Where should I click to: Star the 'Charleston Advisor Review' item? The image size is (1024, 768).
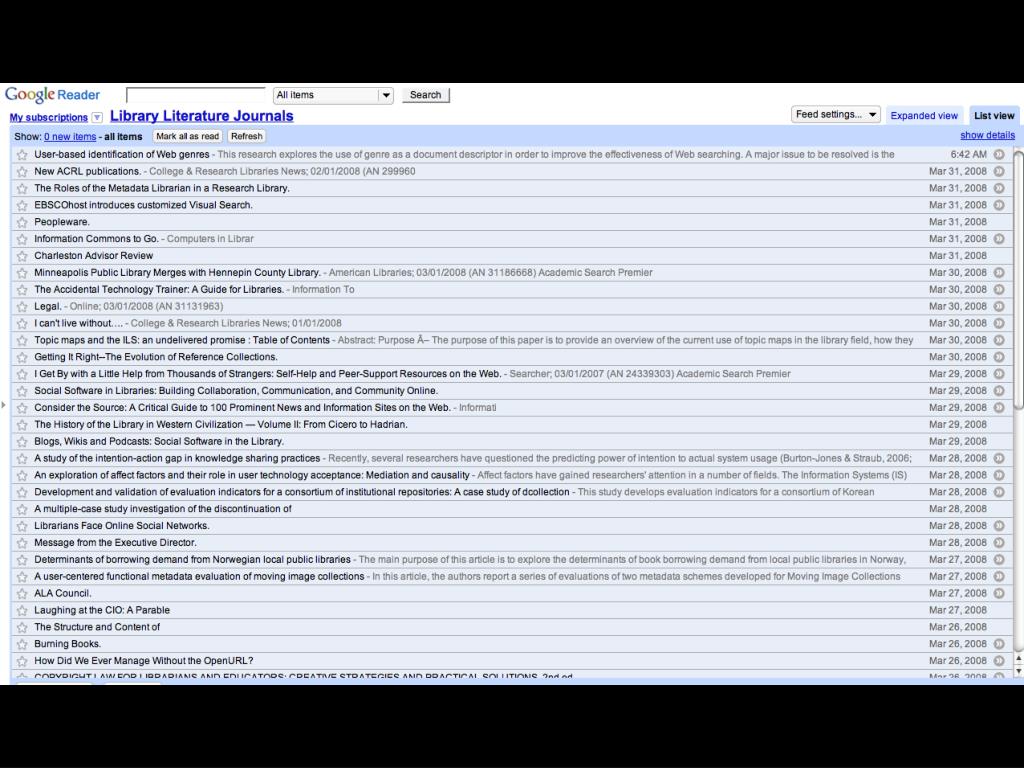click(x=22, y=256)
